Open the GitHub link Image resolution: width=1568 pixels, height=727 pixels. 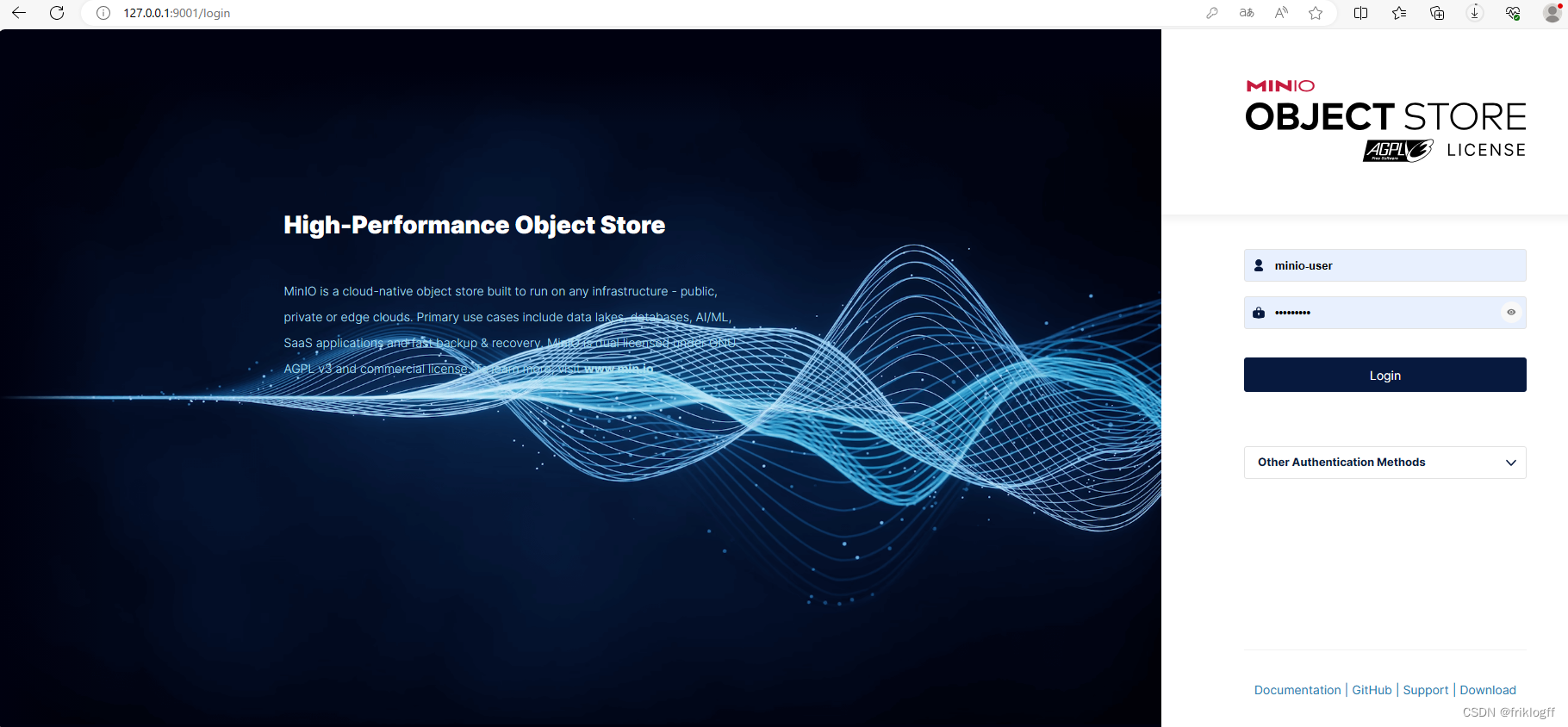pyautogui.click(x=1372, y=690)
